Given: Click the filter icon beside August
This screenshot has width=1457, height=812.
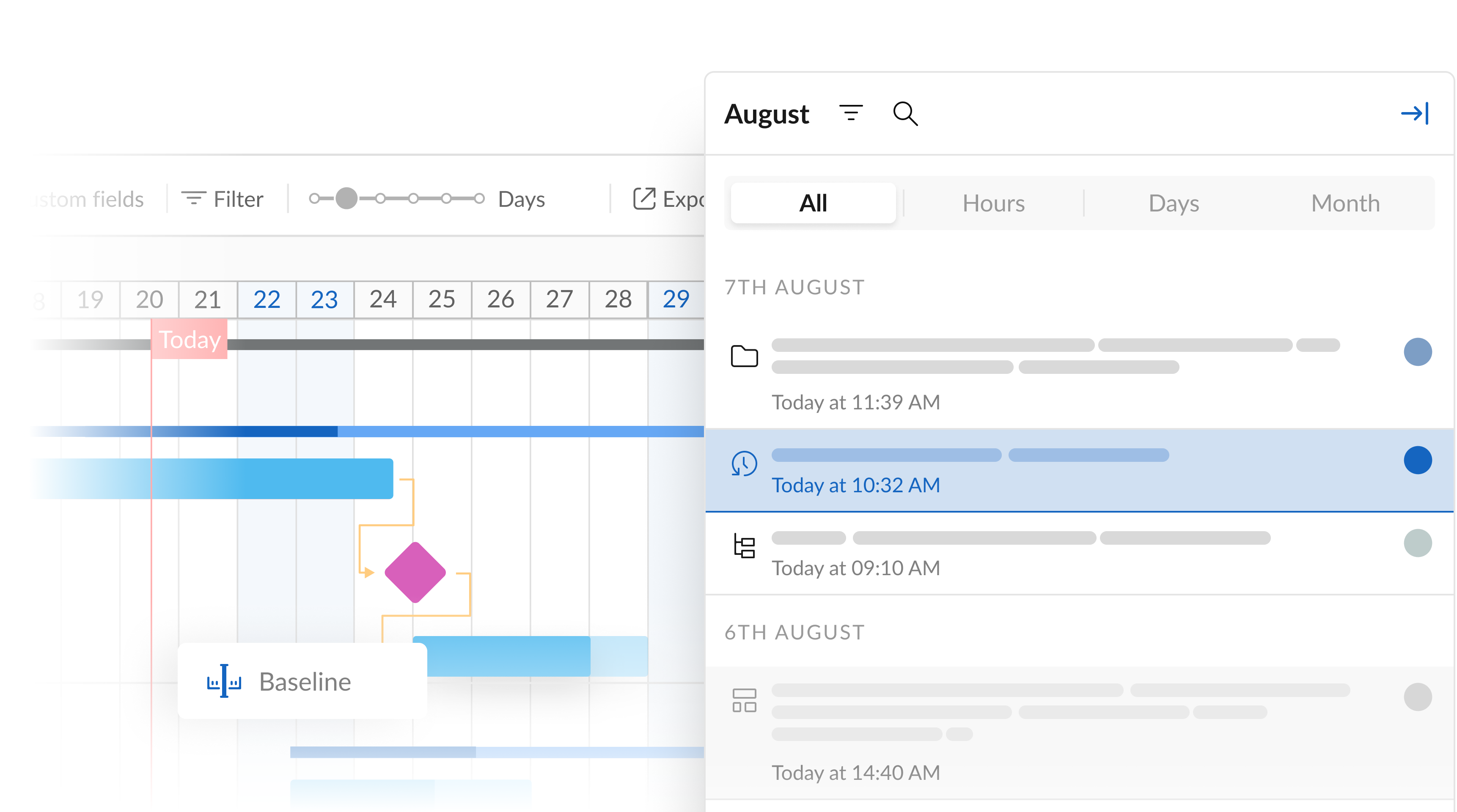Looking at the screenshot, I should click(851, 113).
